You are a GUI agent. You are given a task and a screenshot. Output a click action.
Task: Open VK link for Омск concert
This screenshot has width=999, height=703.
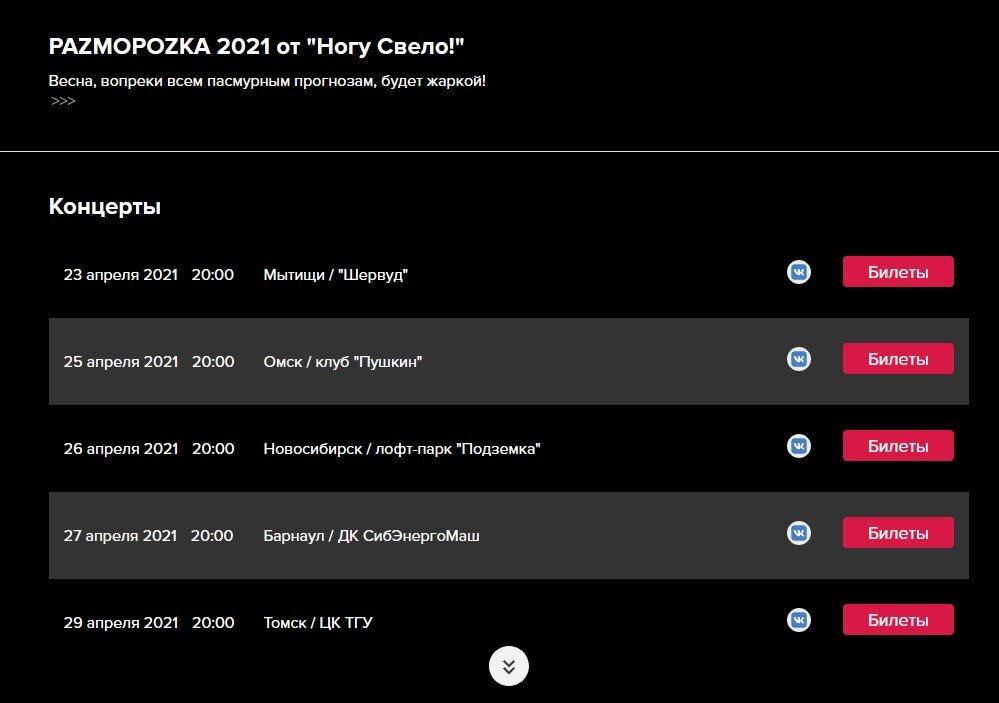(798, 359)
